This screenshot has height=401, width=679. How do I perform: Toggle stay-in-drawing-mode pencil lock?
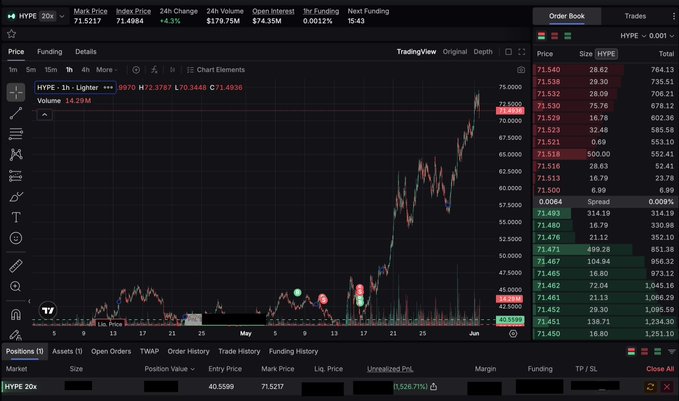pyautogui.click(x=16, y=334)
